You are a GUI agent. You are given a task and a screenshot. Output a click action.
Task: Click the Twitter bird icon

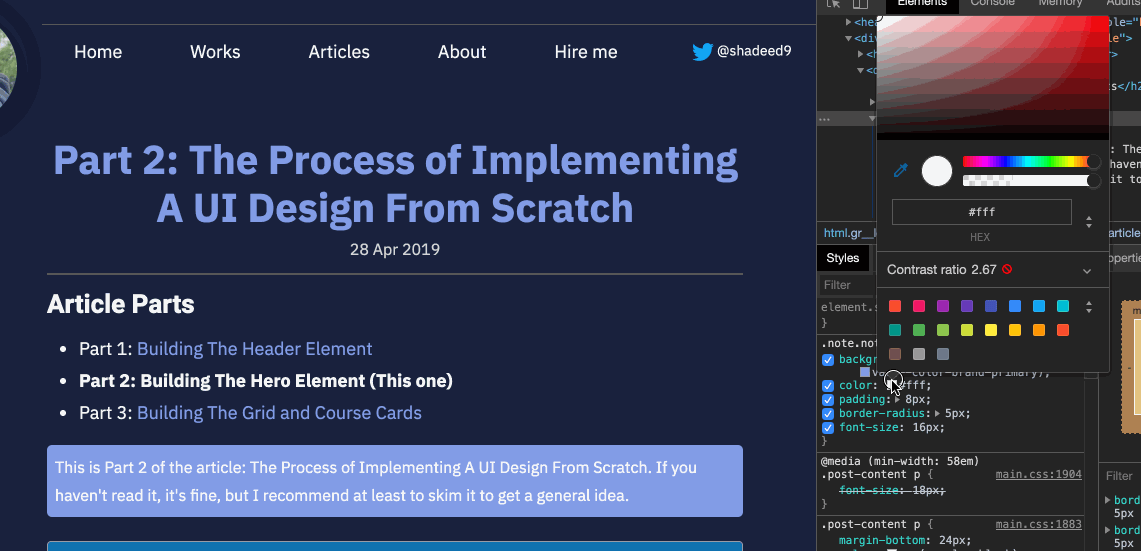tap(702, 52)
